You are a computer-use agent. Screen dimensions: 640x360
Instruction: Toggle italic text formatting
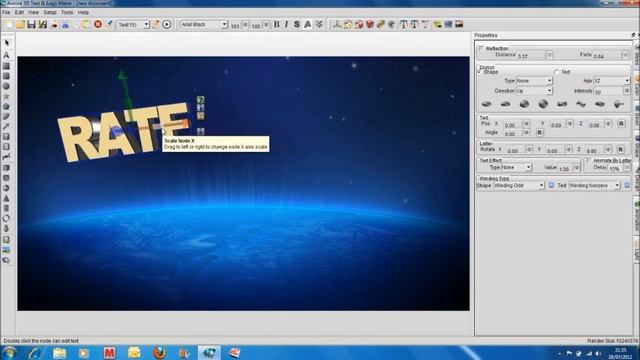(x=287, y=24)
